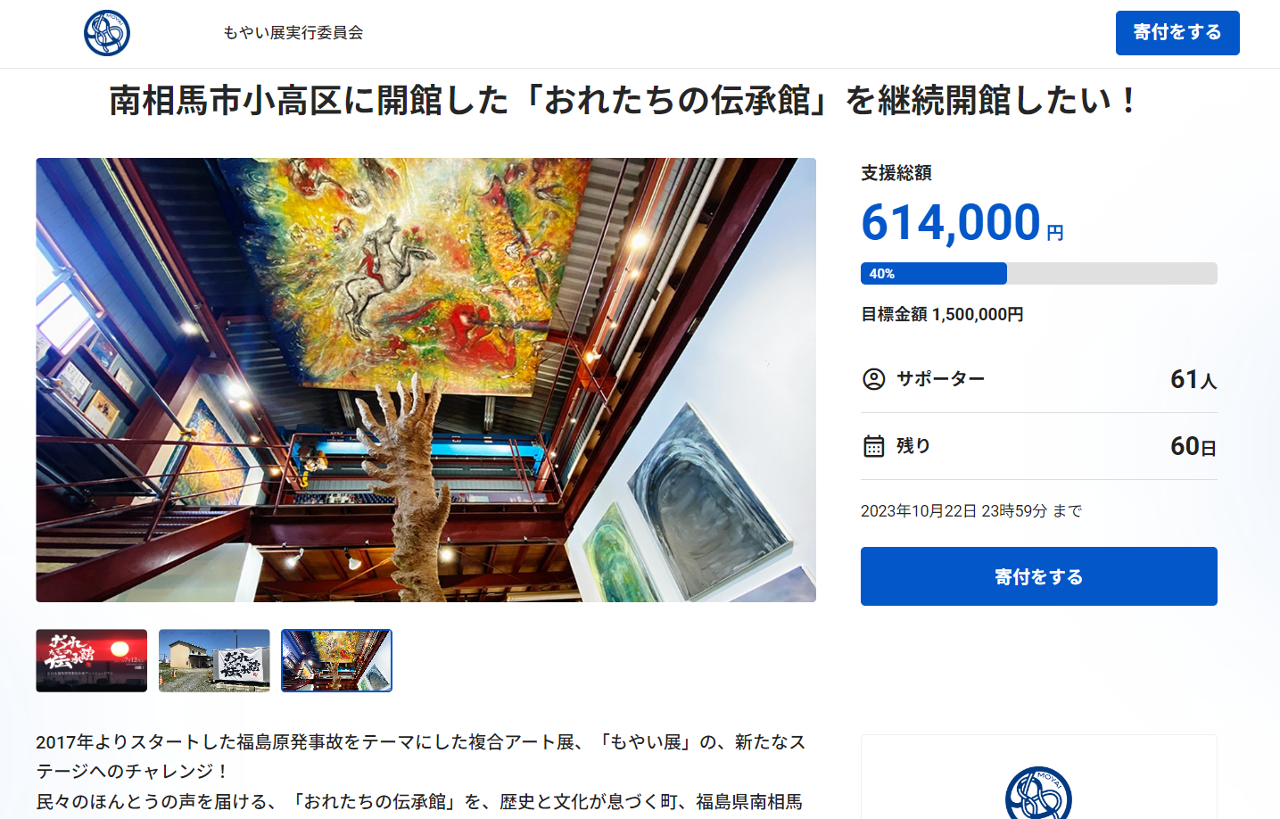Select the building exterior banner thumbnail

(x=214, y=660)
